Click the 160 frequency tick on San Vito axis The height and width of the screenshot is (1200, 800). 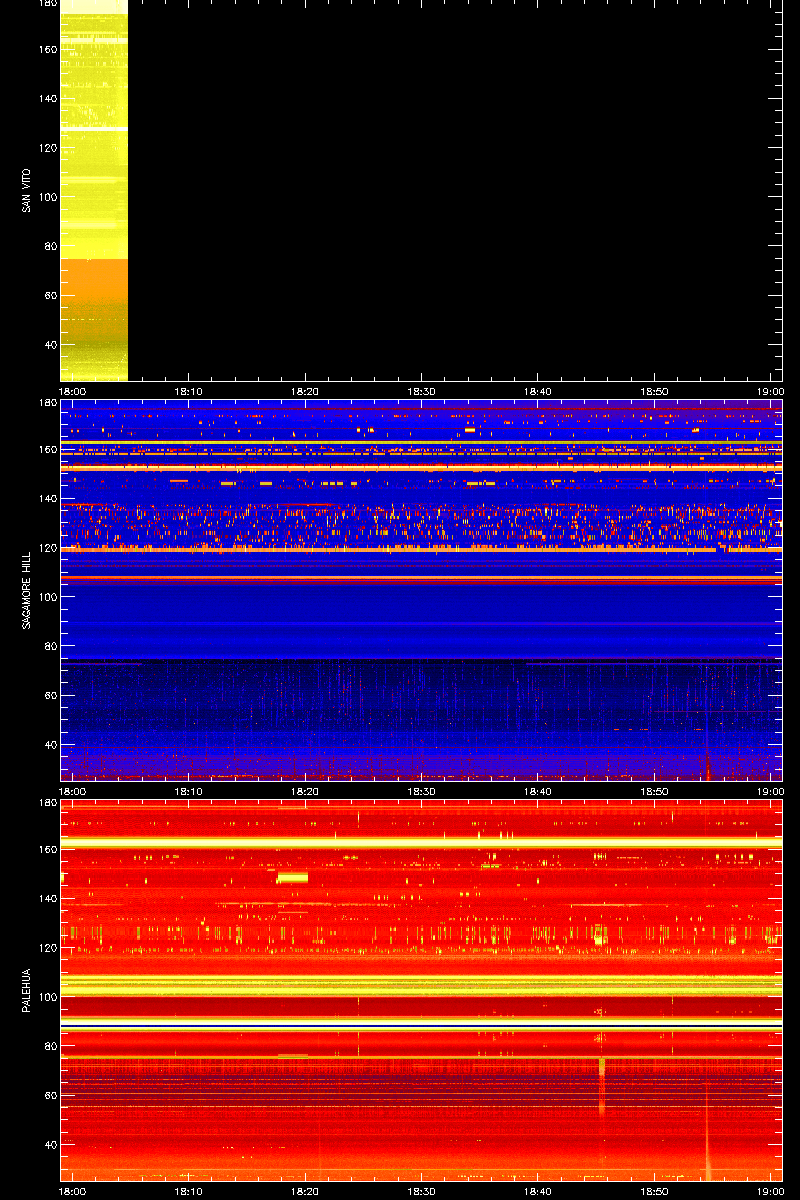click(47, 50)
